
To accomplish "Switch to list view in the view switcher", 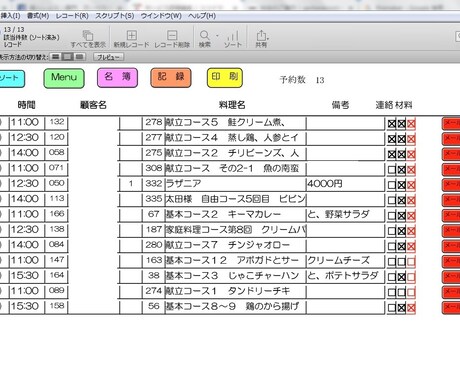I will click(67, 57).
